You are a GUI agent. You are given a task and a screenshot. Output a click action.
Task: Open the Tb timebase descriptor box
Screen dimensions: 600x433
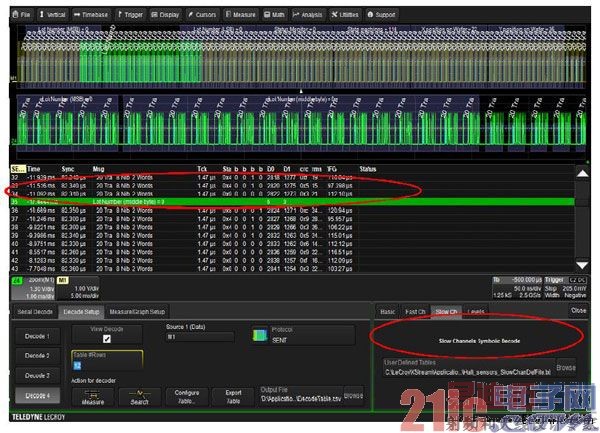click(x=517, y=288)
